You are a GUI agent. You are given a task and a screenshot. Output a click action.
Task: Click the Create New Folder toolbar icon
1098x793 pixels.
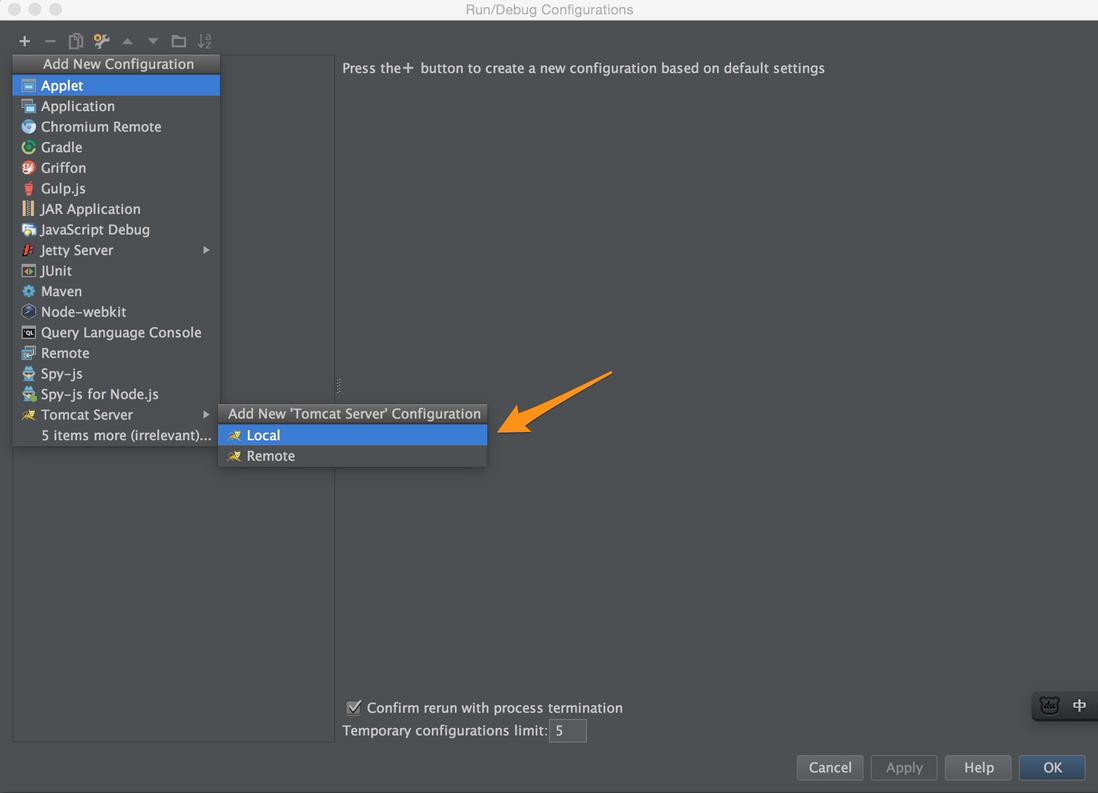click(x=179, y=41)
